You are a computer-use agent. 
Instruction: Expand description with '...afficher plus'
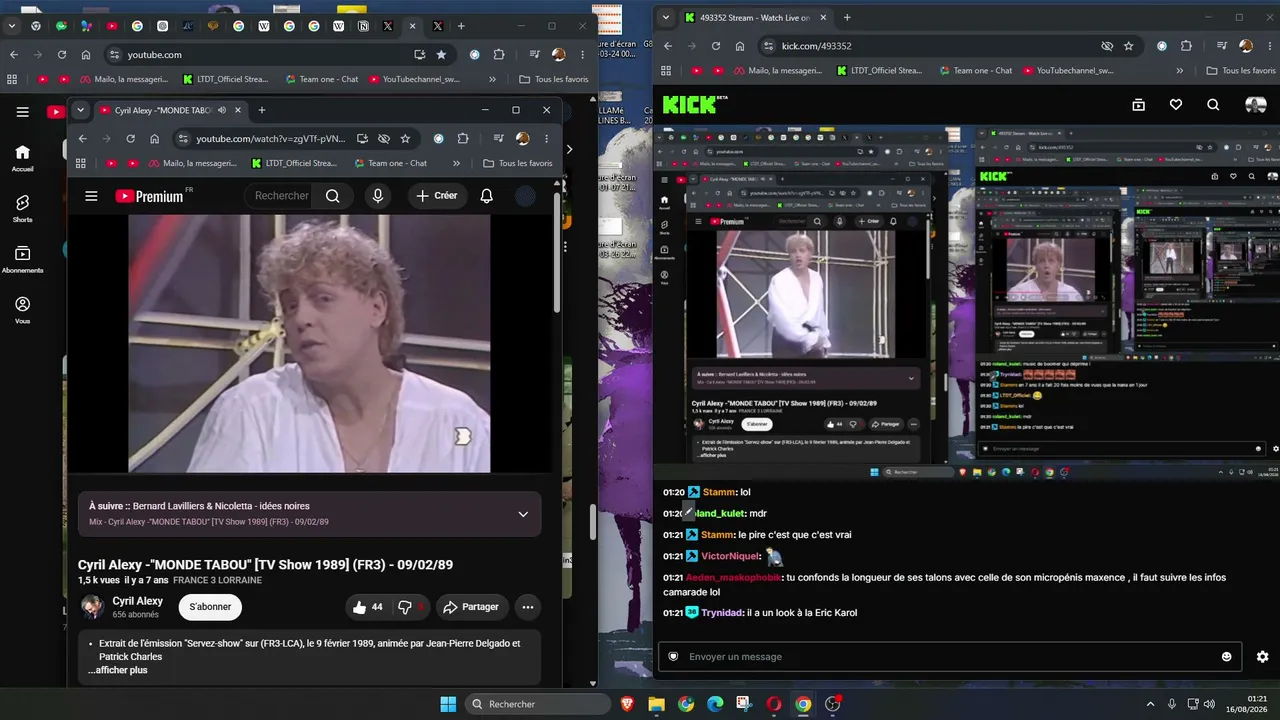119,670
